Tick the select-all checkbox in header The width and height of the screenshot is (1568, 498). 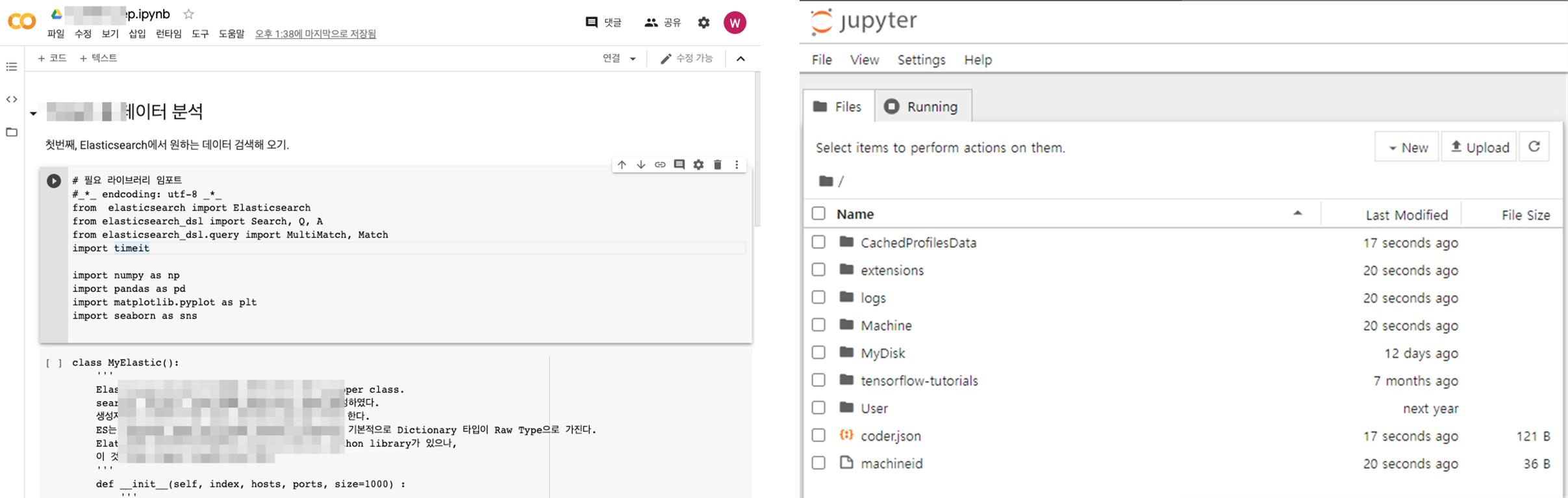click(x=818, y=214)
